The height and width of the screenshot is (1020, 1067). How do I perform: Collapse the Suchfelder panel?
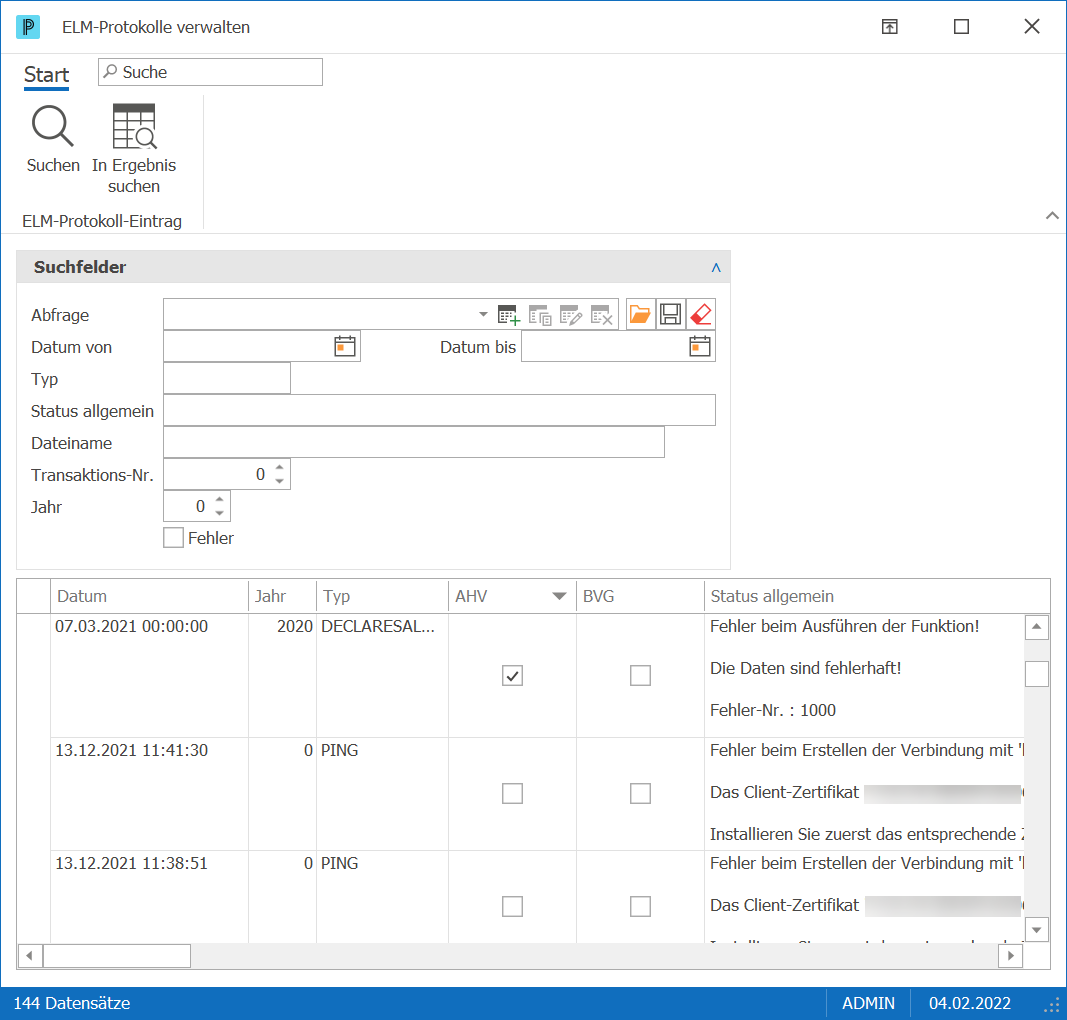[x=716, y=267]
